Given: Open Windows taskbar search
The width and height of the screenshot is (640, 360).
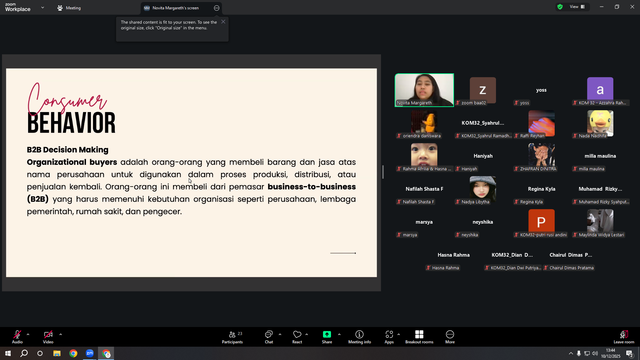Looking at the screenshot, I should [24, 353].
